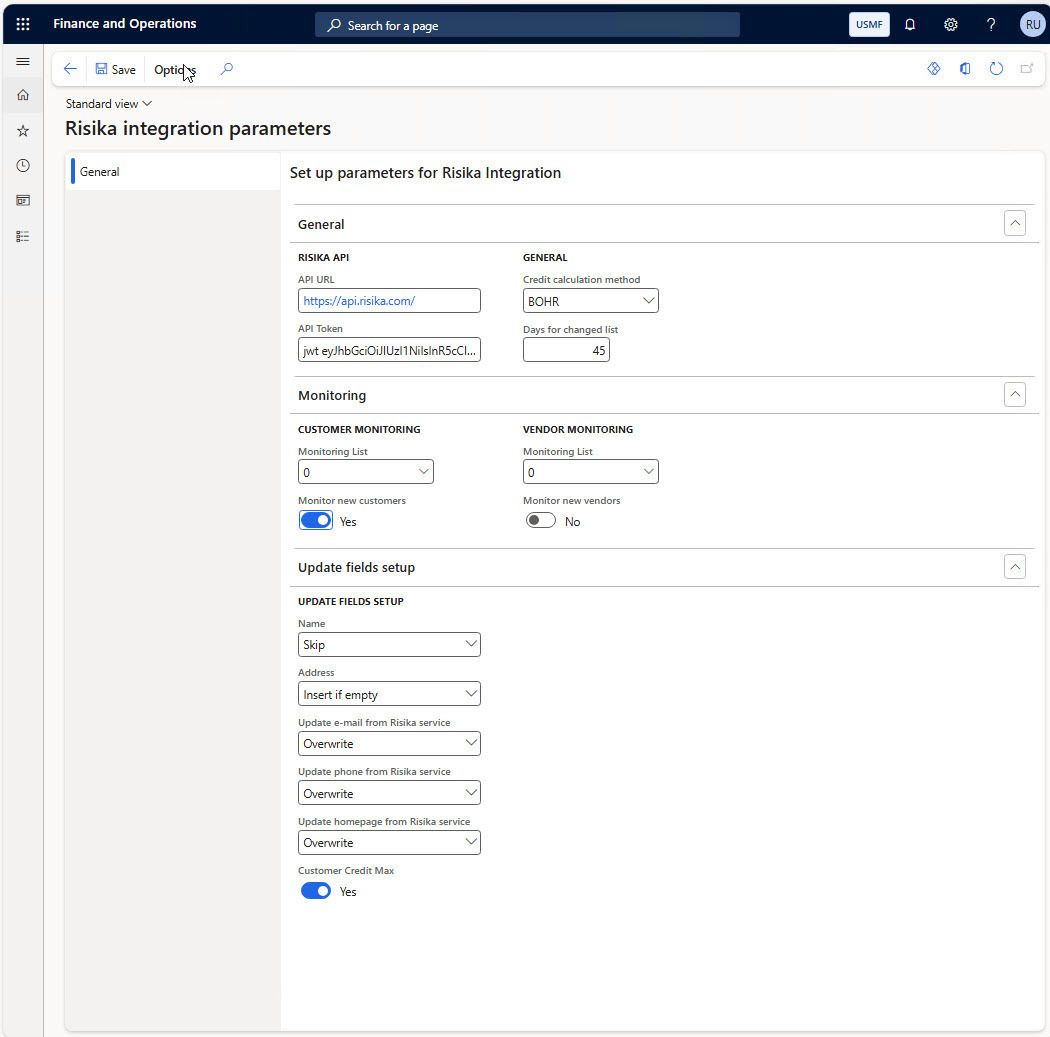Image resolution: width=1050 pixels, height=1037 pixels.
Task: Refresh the page with the circular arrow
Action: [x=996, y=69]
